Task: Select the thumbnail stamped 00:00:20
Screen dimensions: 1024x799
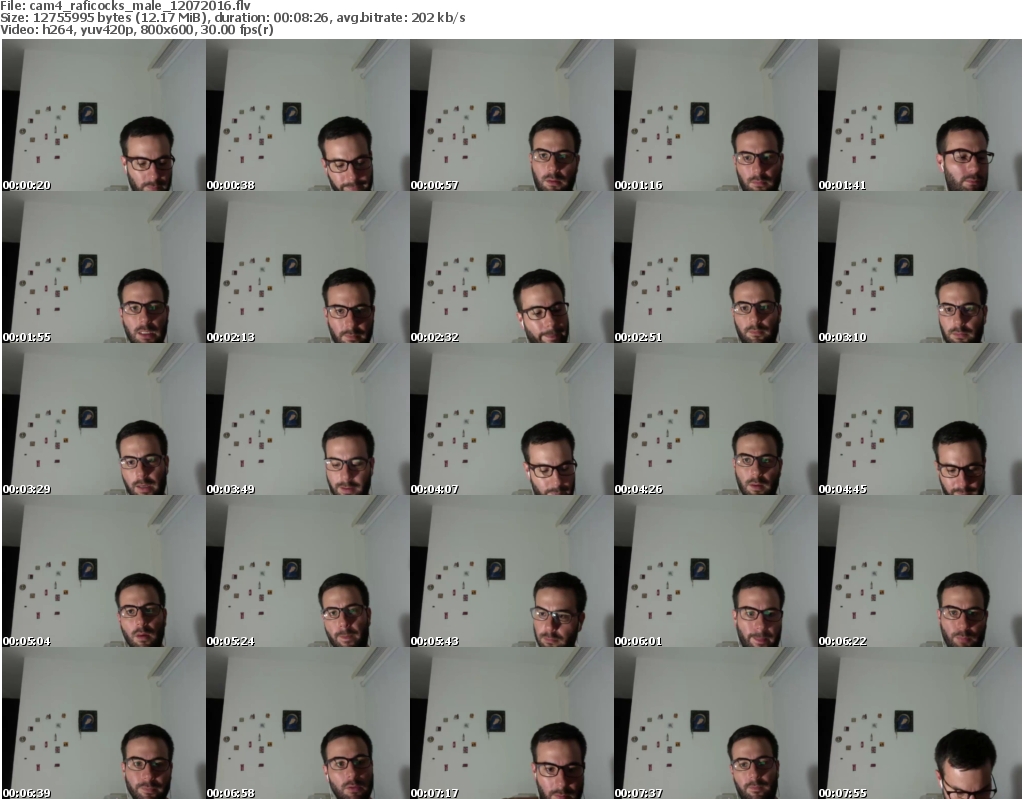Action: point(104,115)
